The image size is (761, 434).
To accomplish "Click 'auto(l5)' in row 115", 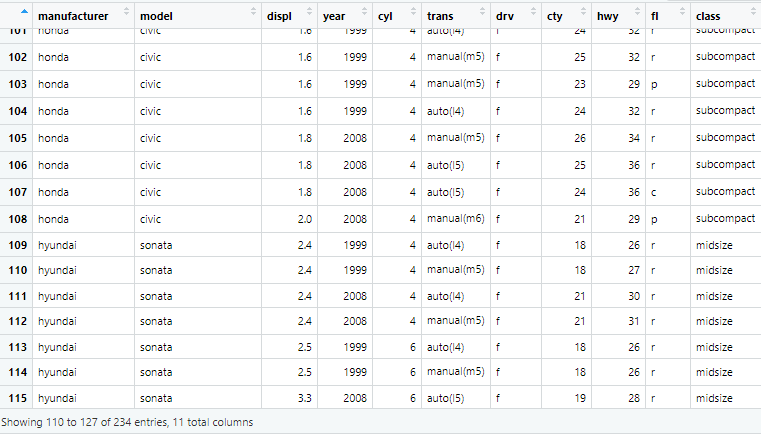I will [446, 399].
